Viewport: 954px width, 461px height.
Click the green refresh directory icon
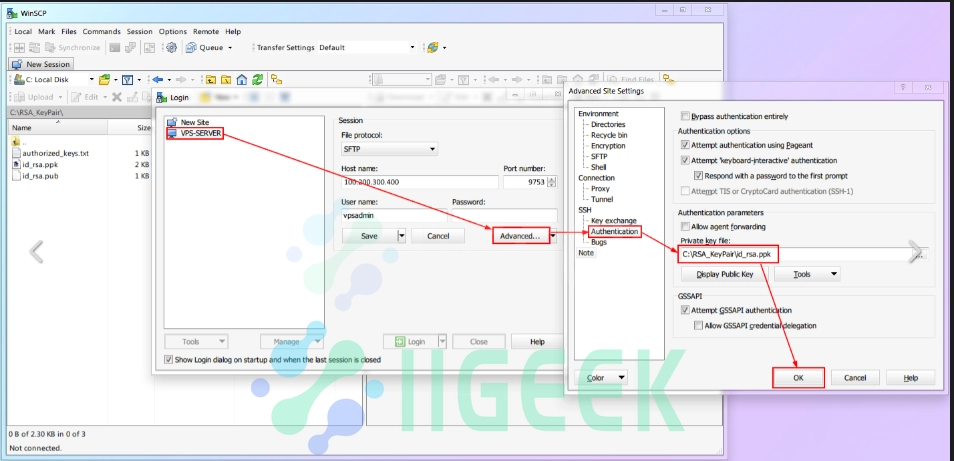(x=258, y=80)
